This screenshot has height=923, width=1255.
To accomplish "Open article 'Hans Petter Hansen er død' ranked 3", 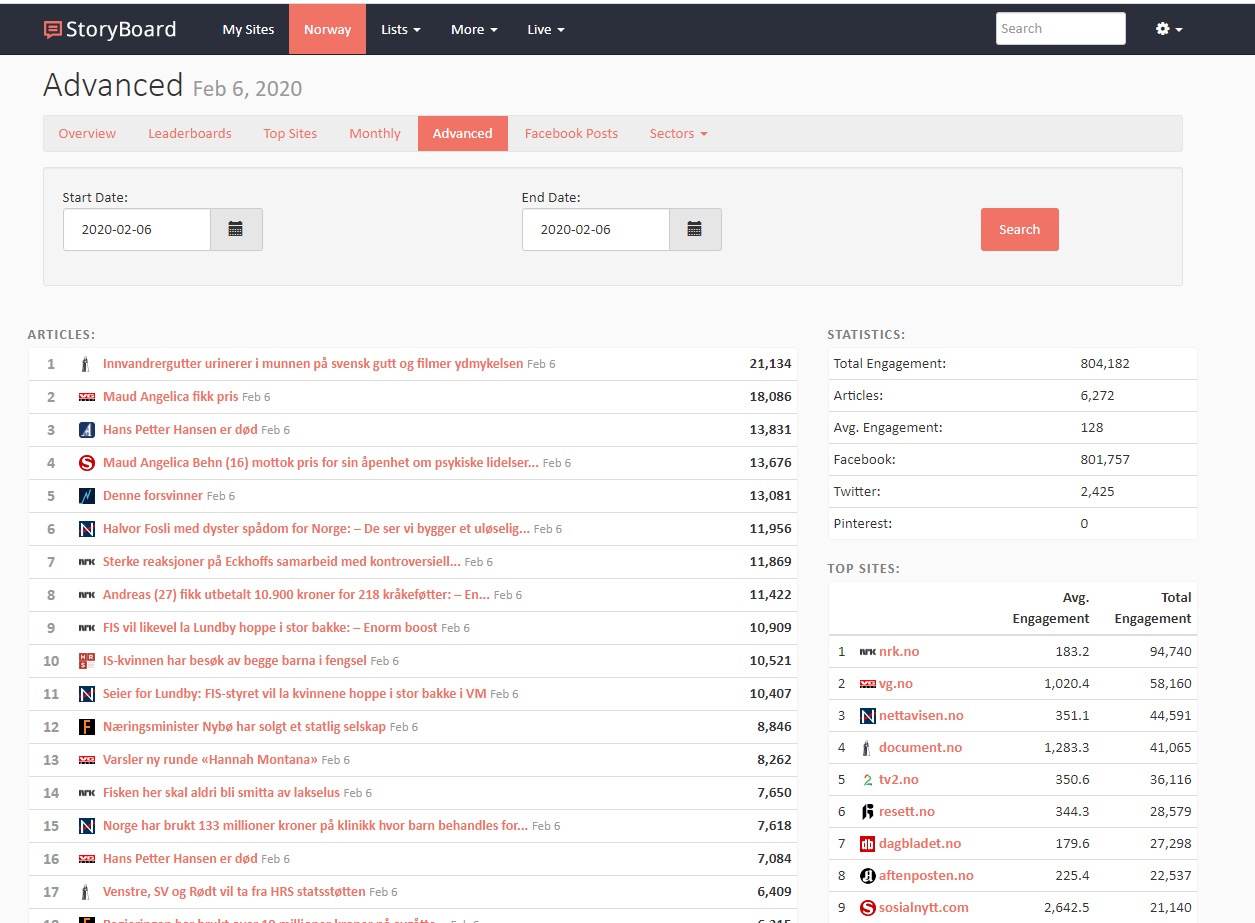I will [180, 430].
